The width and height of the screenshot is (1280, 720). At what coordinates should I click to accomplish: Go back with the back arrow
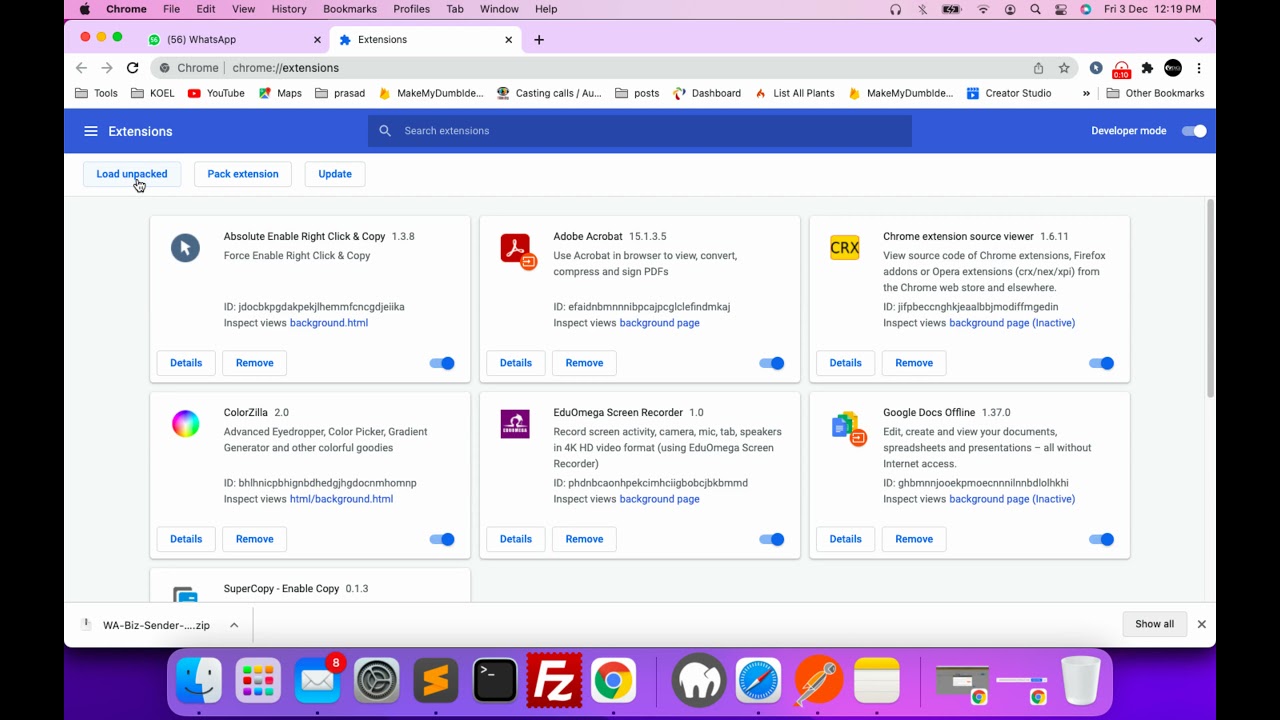(x=81, y=68)
